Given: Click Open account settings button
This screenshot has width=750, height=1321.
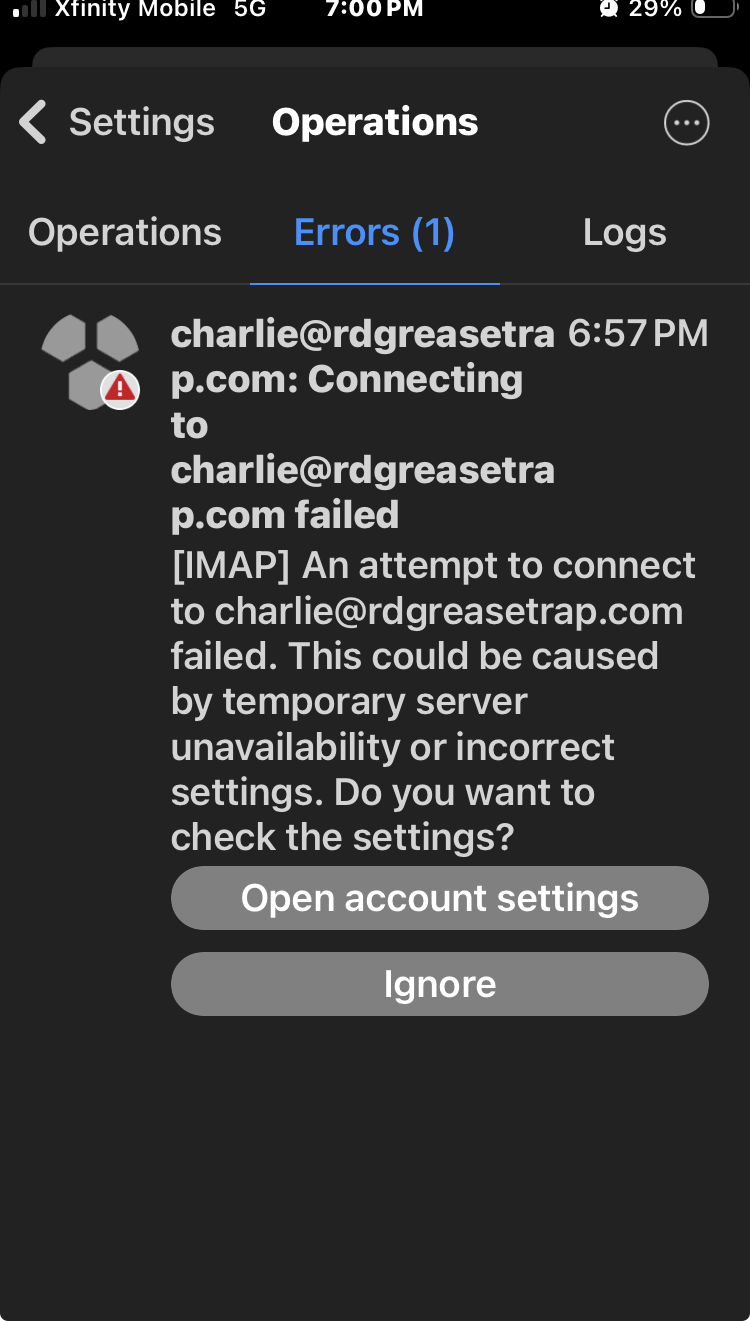Looking at the screenshot, I should pos(440,898).
